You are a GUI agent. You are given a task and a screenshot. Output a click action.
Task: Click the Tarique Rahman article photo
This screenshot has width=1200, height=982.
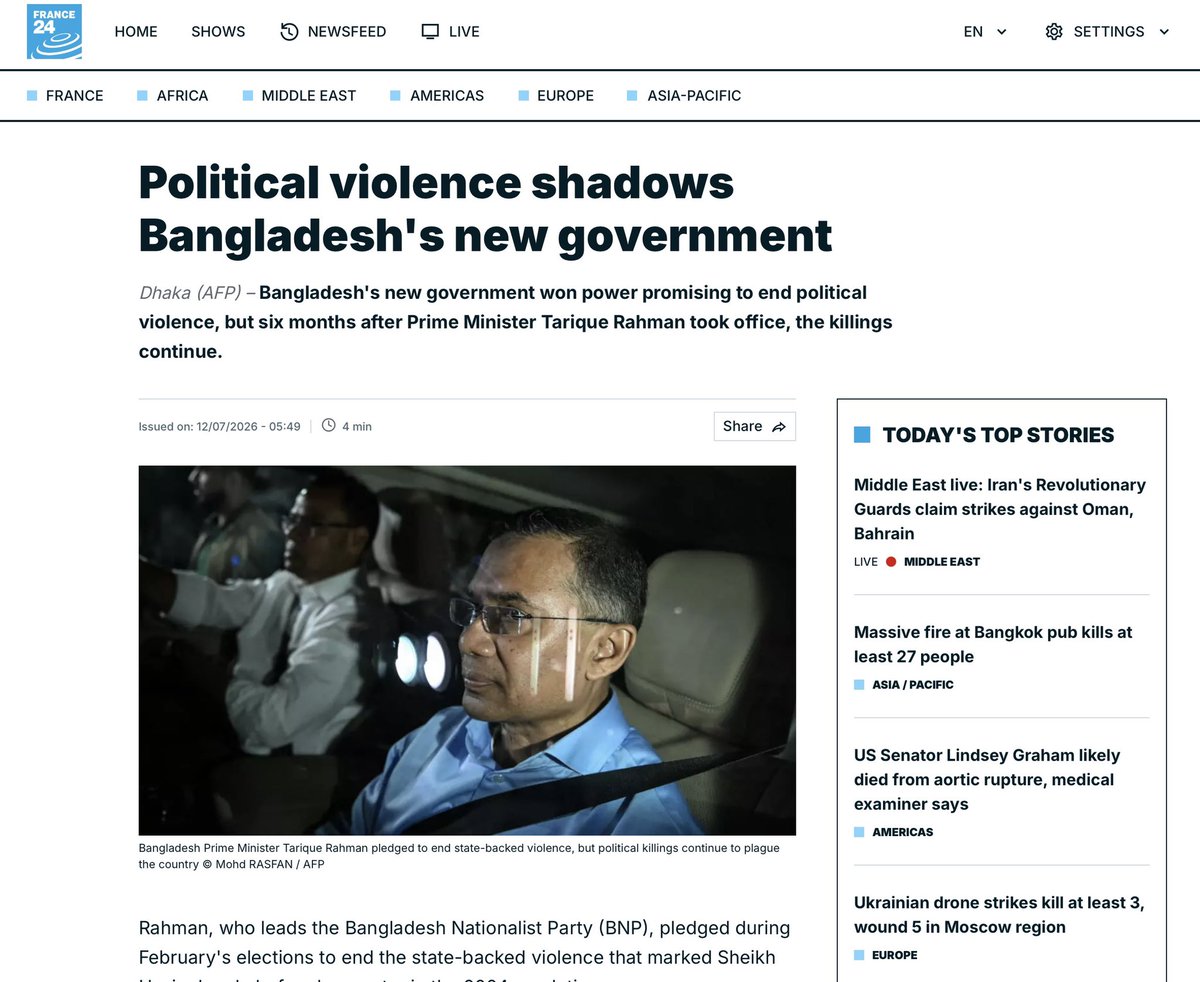[x=467, y=650]
